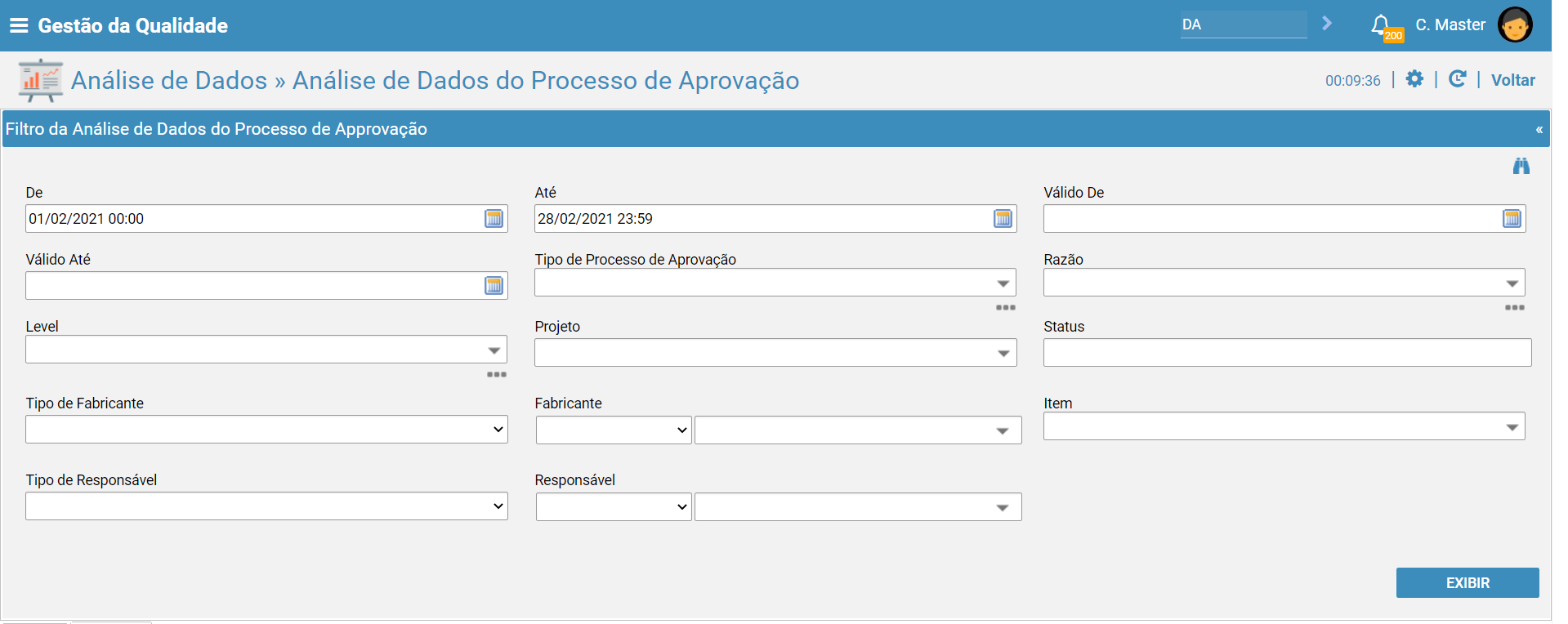Open the hamburger main menu
Screen dimensions: 1568x624
(x=18, y=25)
